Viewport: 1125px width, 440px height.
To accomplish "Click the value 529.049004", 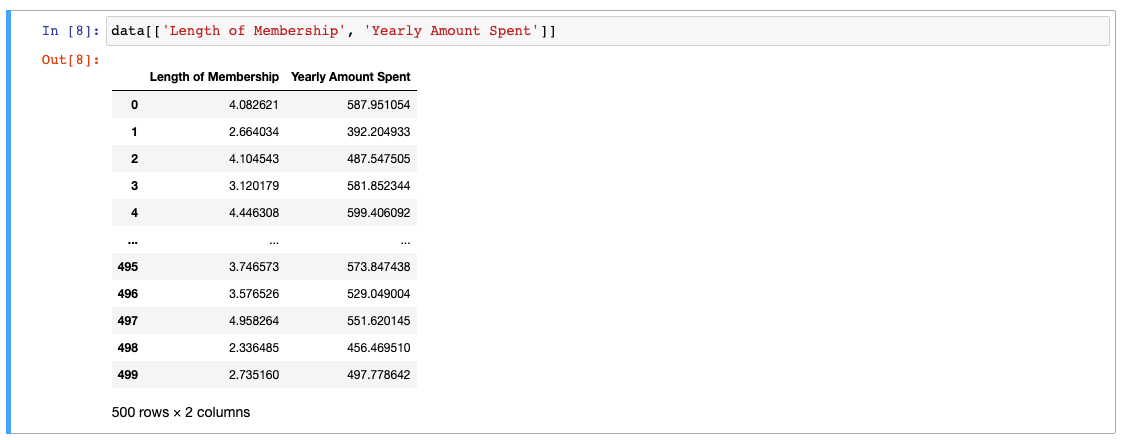I will point(378,294).
